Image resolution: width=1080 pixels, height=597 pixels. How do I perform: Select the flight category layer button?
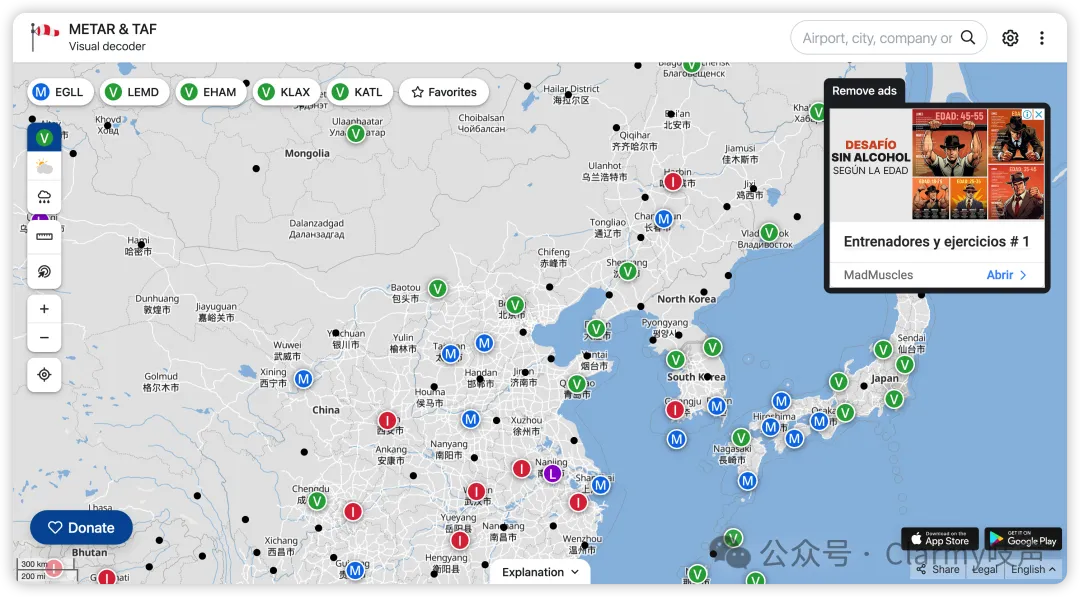coord(44,138)
